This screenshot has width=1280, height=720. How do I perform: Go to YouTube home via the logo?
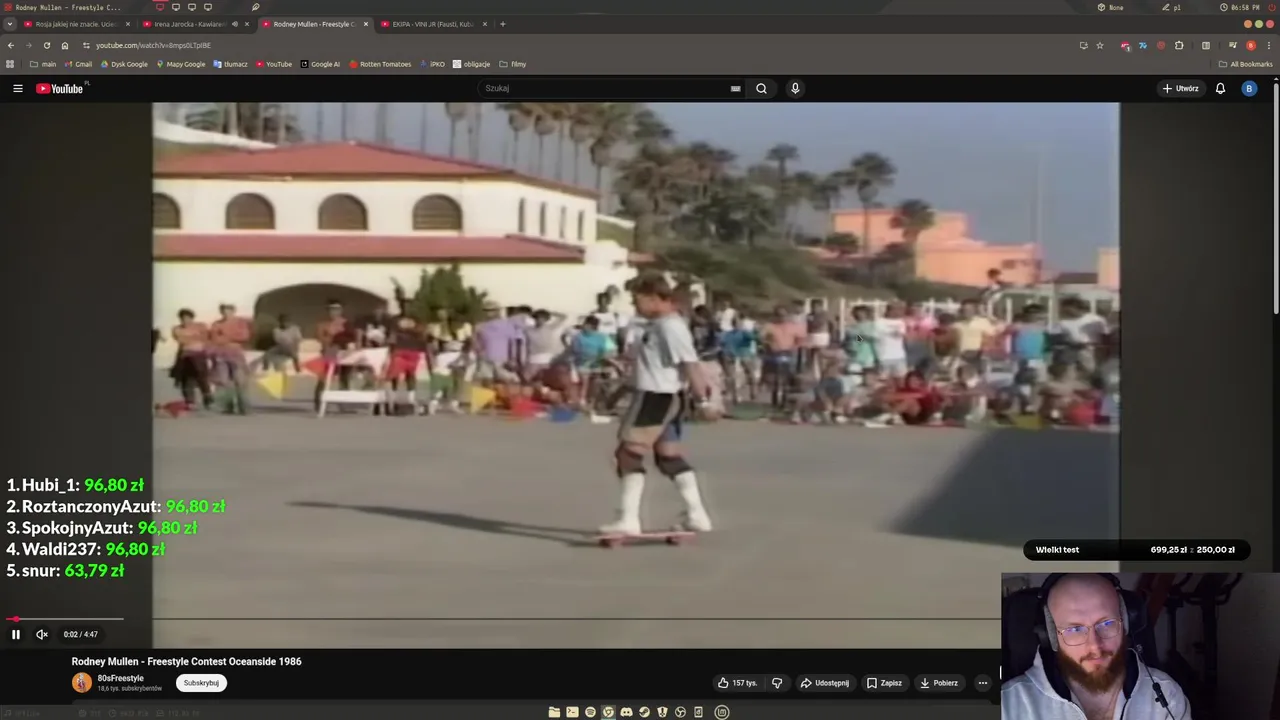60,88
